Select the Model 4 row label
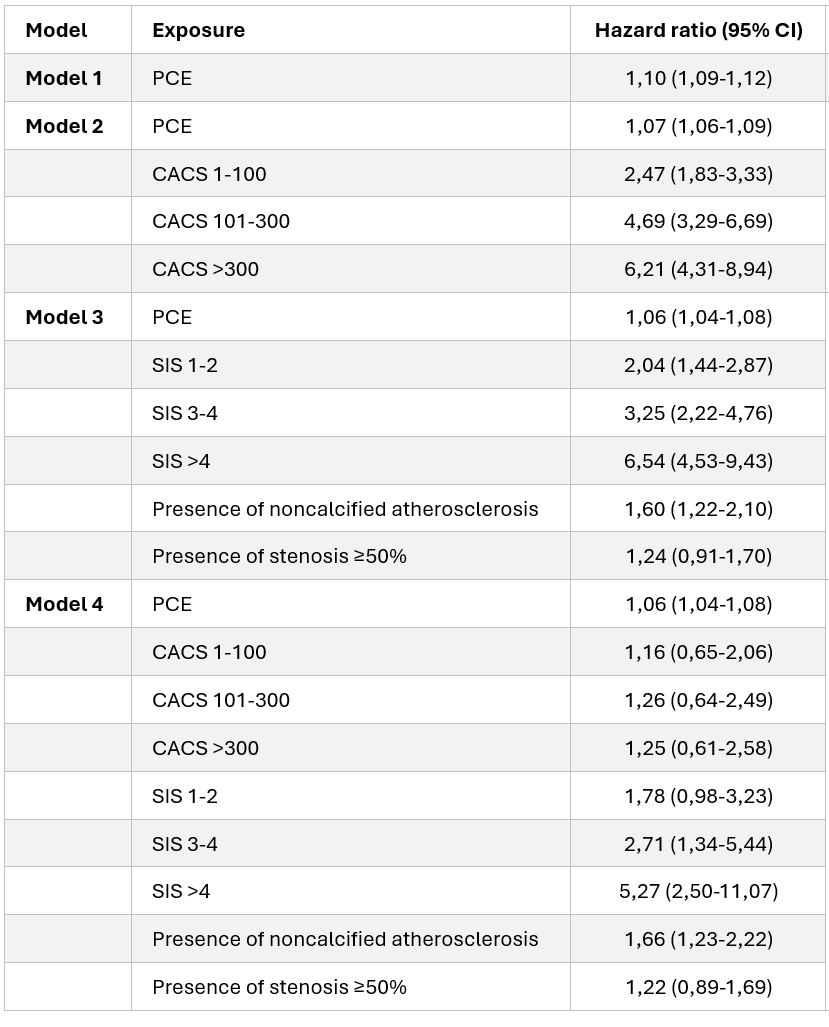The image size is (829, 1027). 64,604
